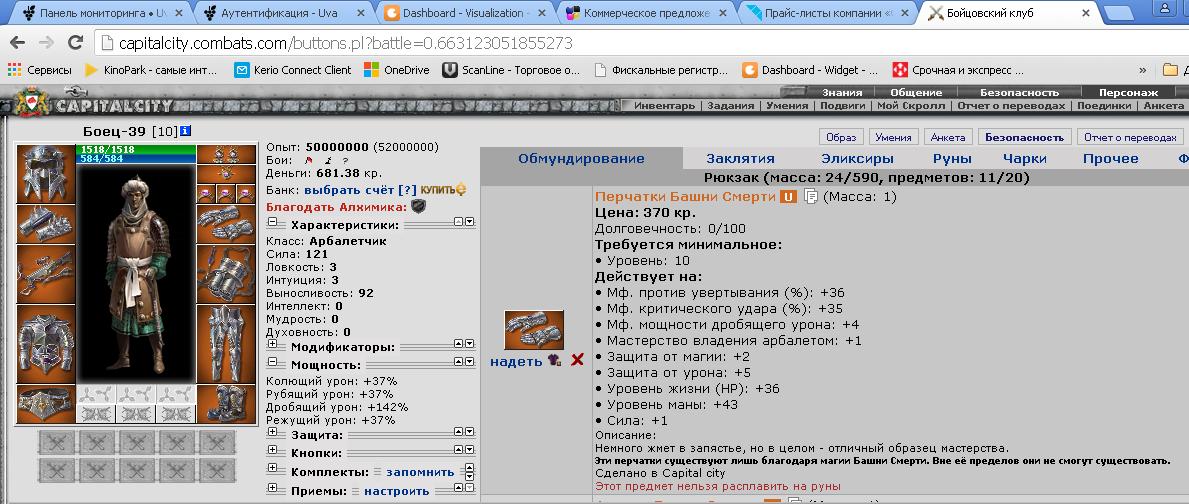Show more bookmarks via » chevron
Screen dimensions: 1189x504
[1143, 70]
